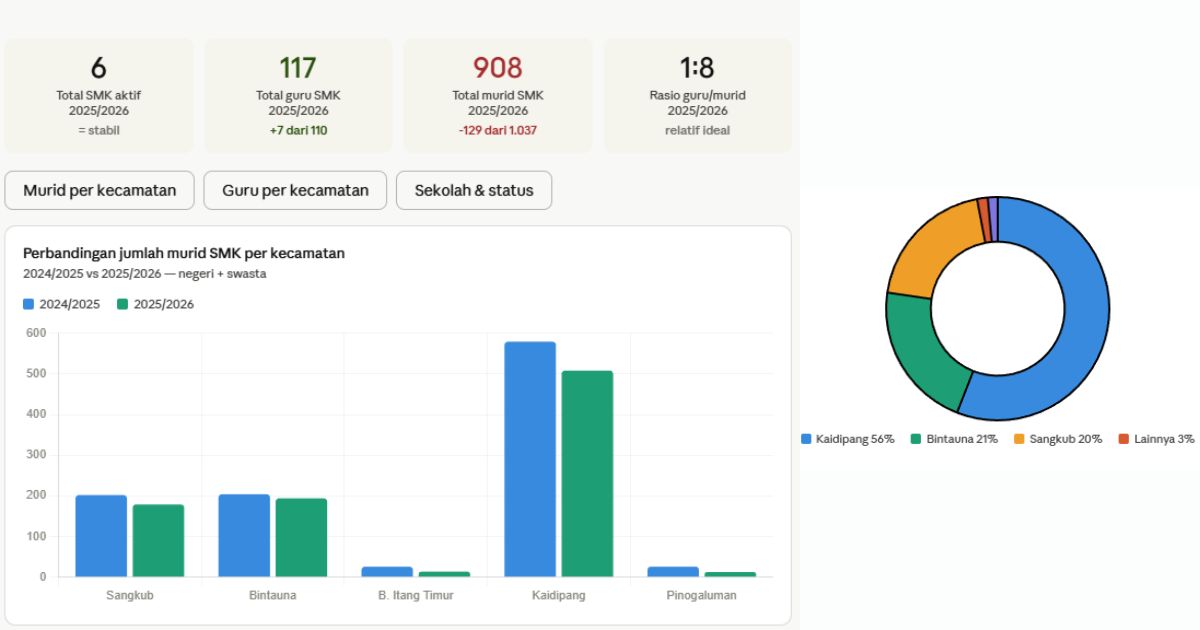Open the Guru per kecamatan tab

tap(295, 190)
